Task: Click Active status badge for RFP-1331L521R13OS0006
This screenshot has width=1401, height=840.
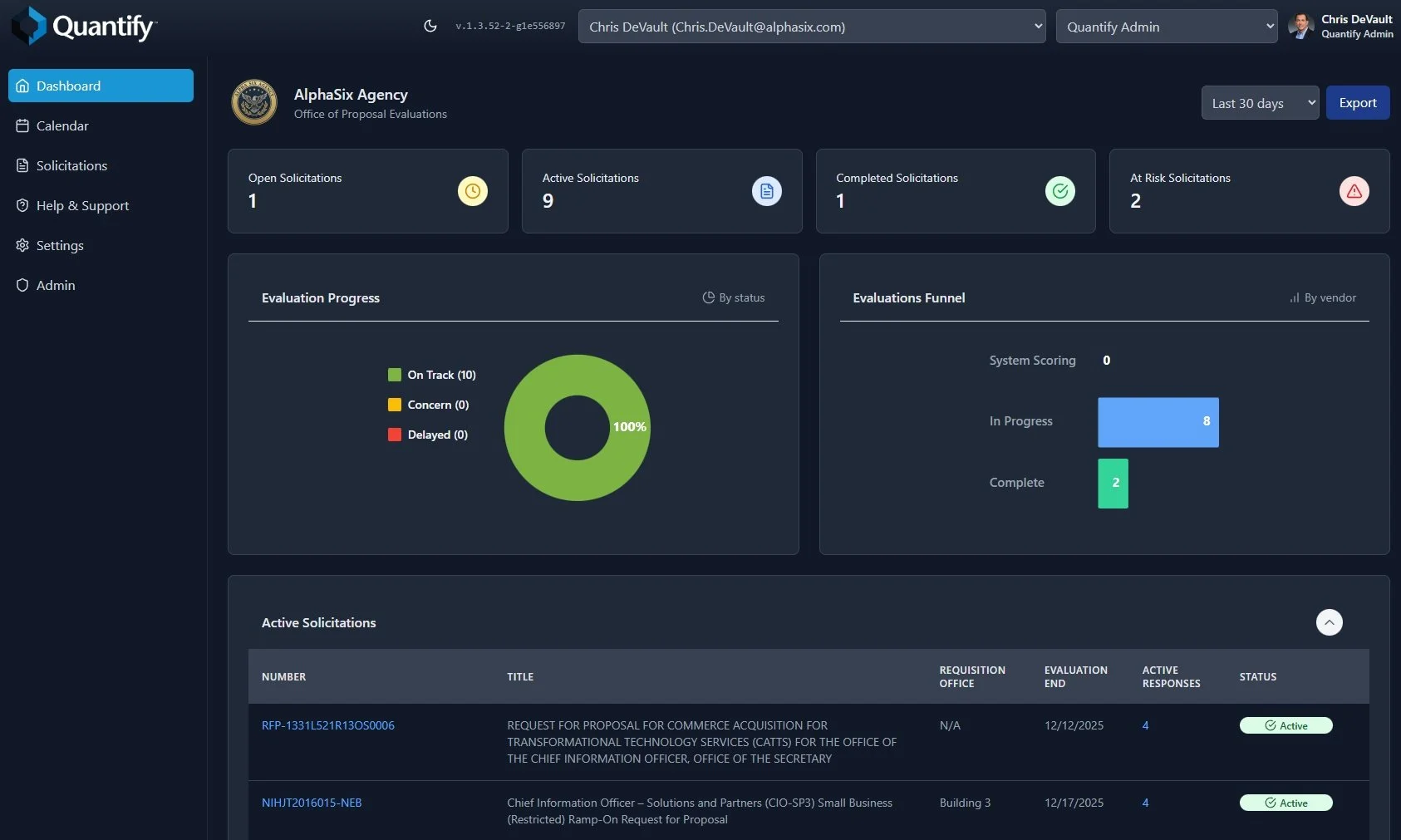Action: [1286, 725]
